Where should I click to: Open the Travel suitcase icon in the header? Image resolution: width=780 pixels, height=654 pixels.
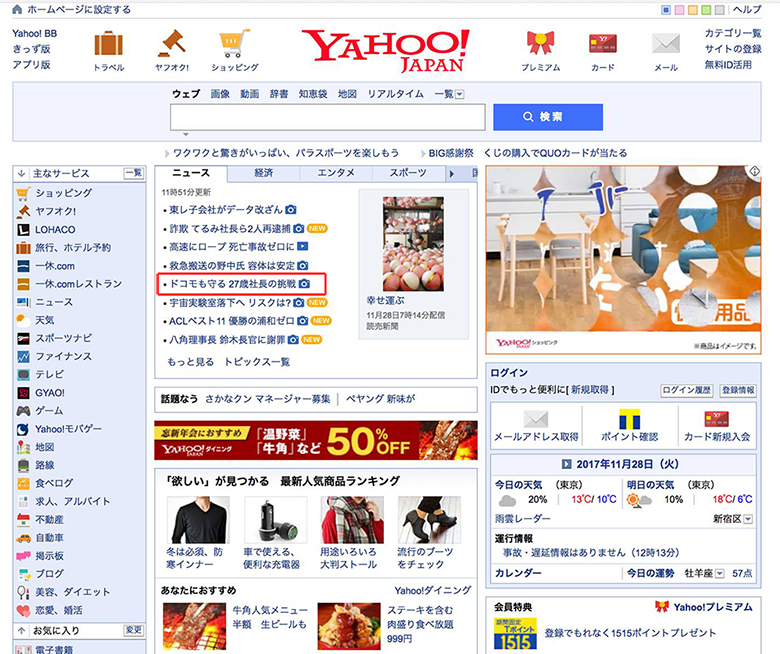point(108,43)
